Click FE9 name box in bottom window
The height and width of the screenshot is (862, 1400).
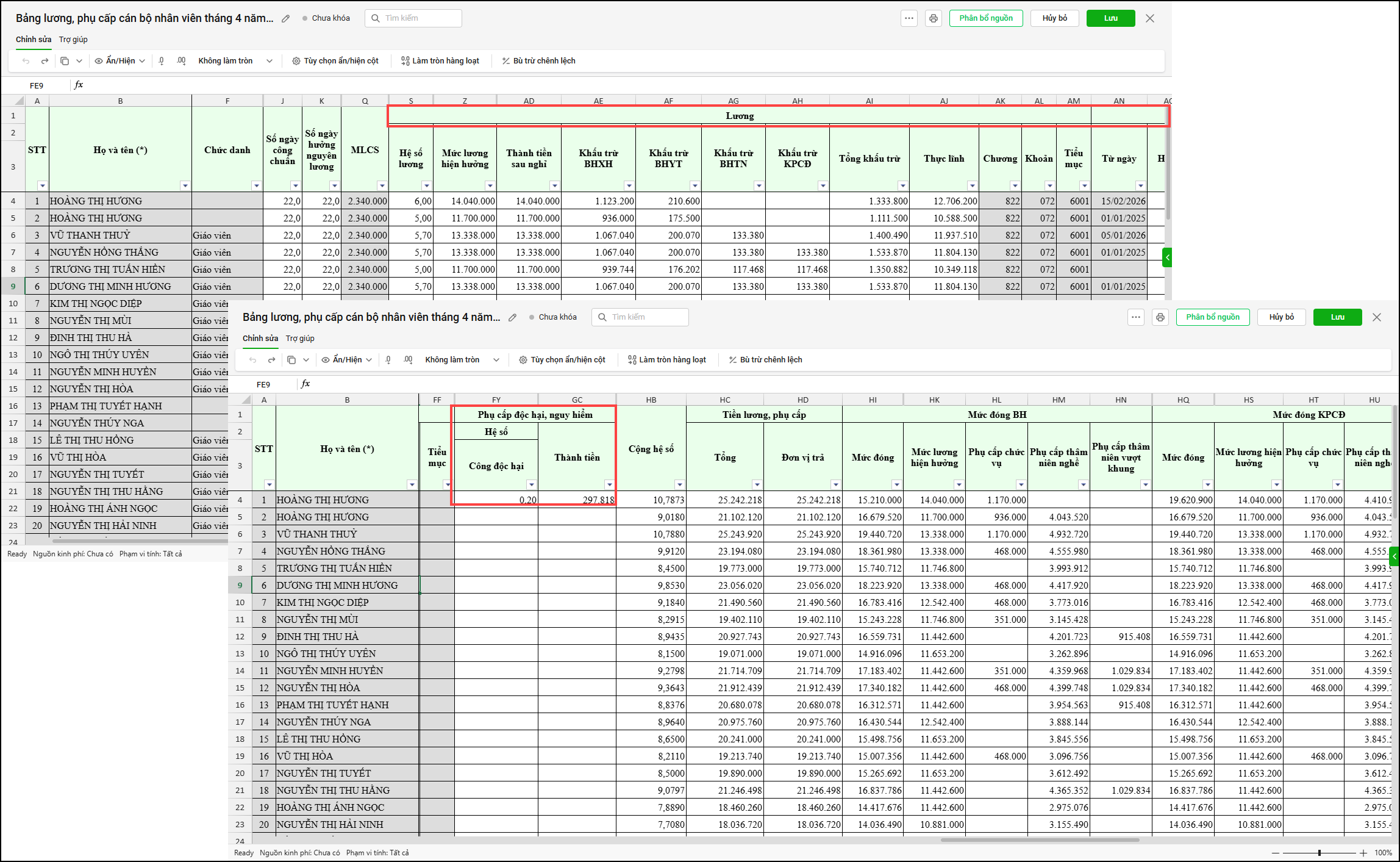coord(263,384)
